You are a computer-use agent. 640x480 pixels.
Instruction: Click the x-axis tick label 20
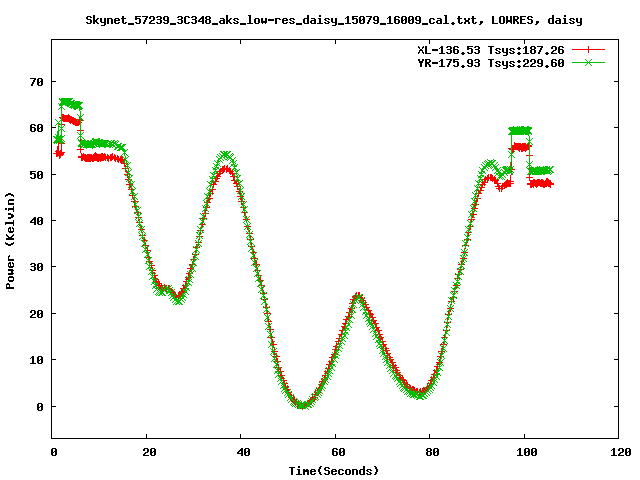(x=147, y=453)
